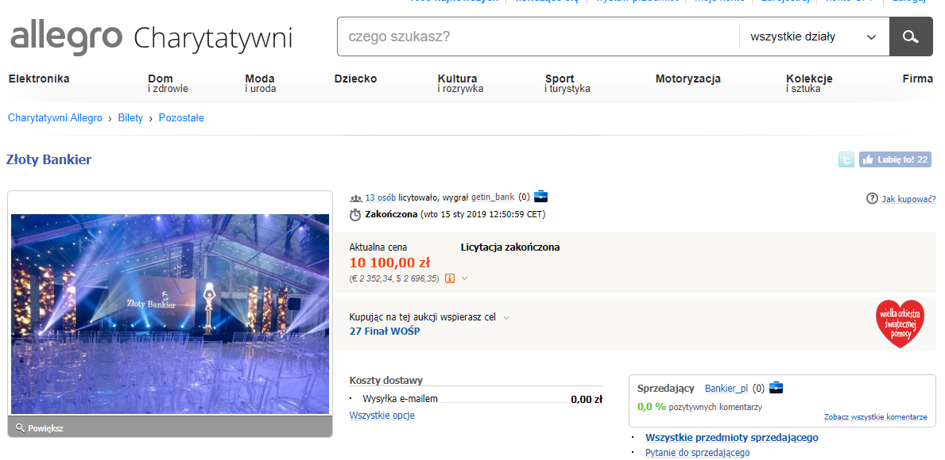Click the orange currency info icon

point(450,279)
